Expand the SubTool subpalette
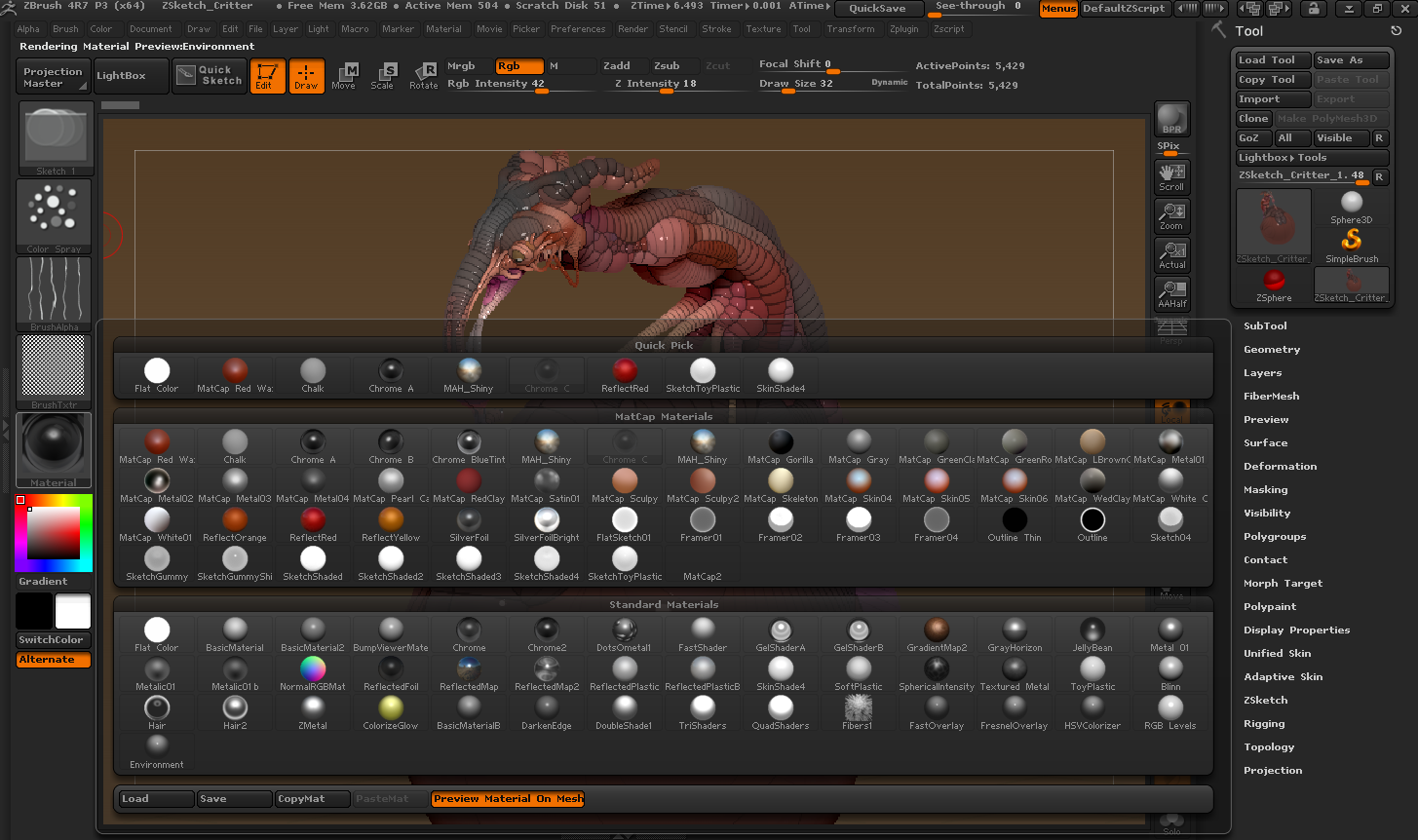Image resolution: width=1418 pixels, height=840 pixels. tap(1265, 326)
